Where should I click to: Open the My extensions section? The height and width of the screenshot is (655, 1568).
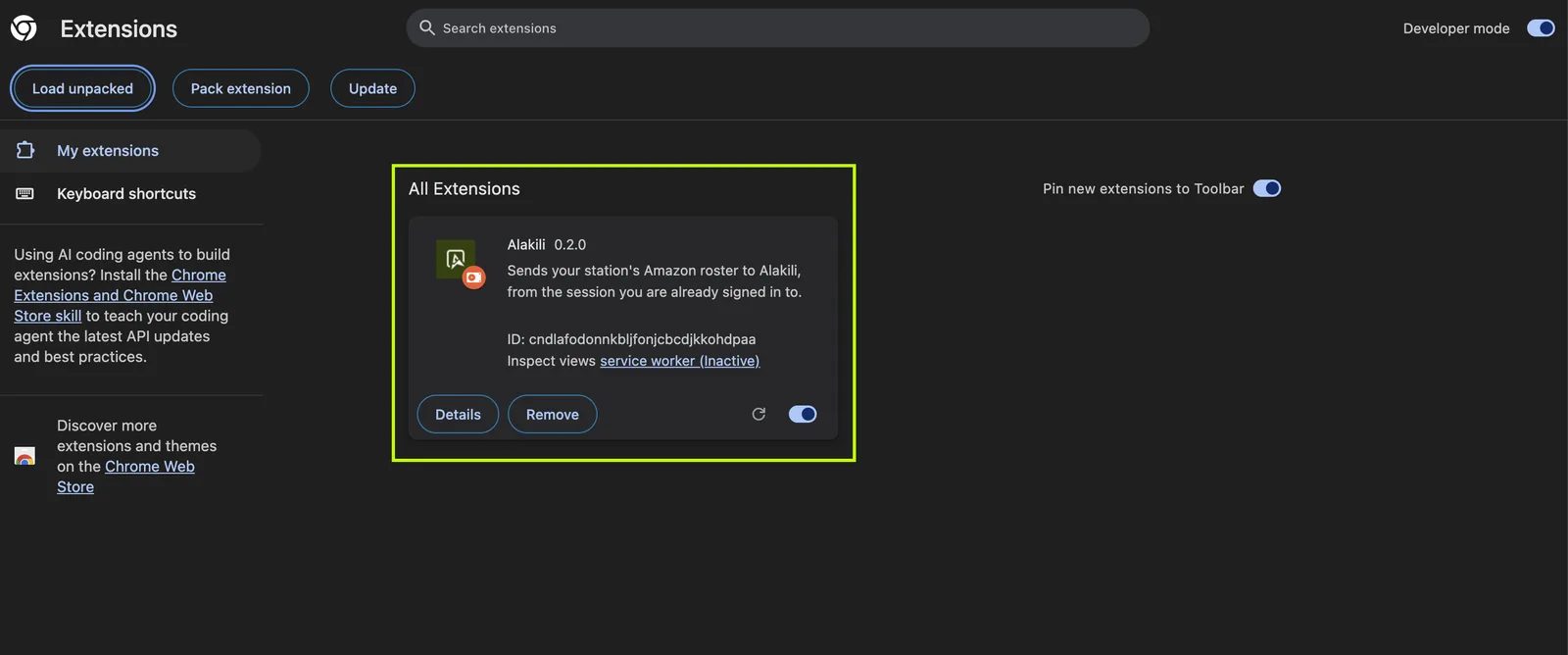[129, 150]
